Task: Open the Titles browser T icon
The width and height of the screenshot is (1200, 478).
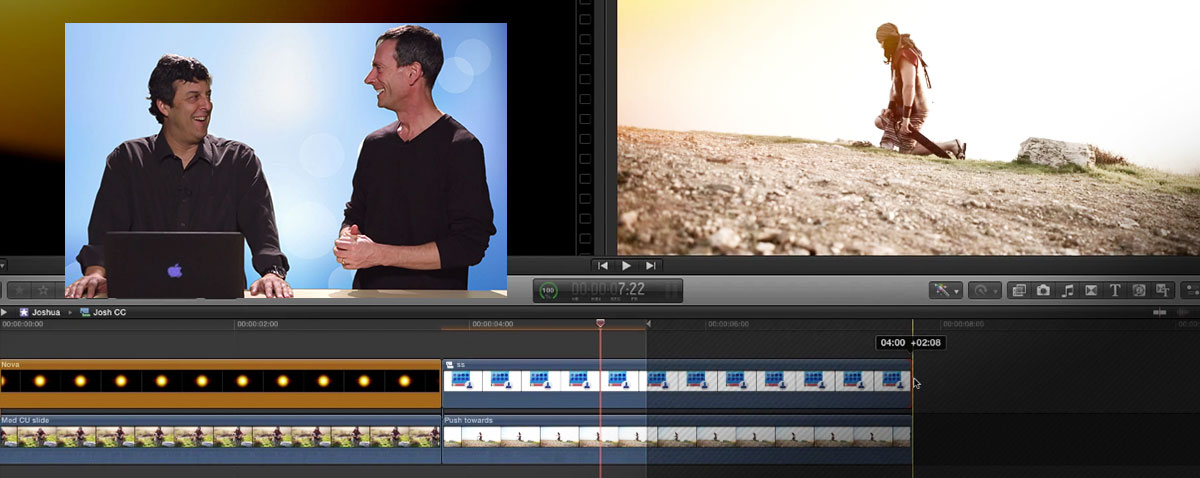Action: pyautogui.click(x=1115, y=290)
